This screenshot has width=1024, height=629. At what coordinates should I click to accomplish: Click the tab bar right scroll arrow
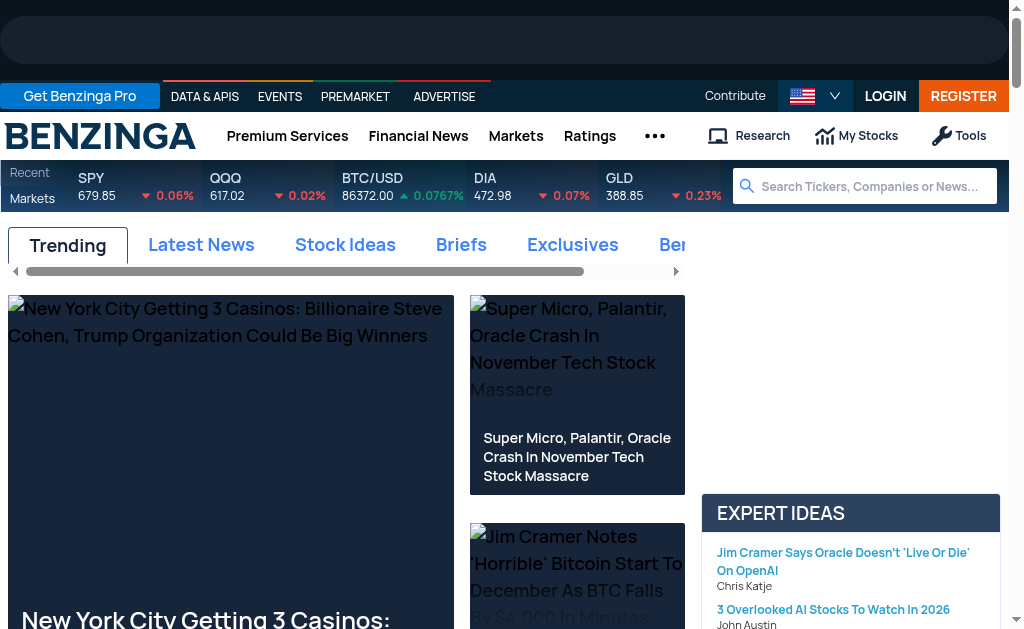[x=676, y=271]
